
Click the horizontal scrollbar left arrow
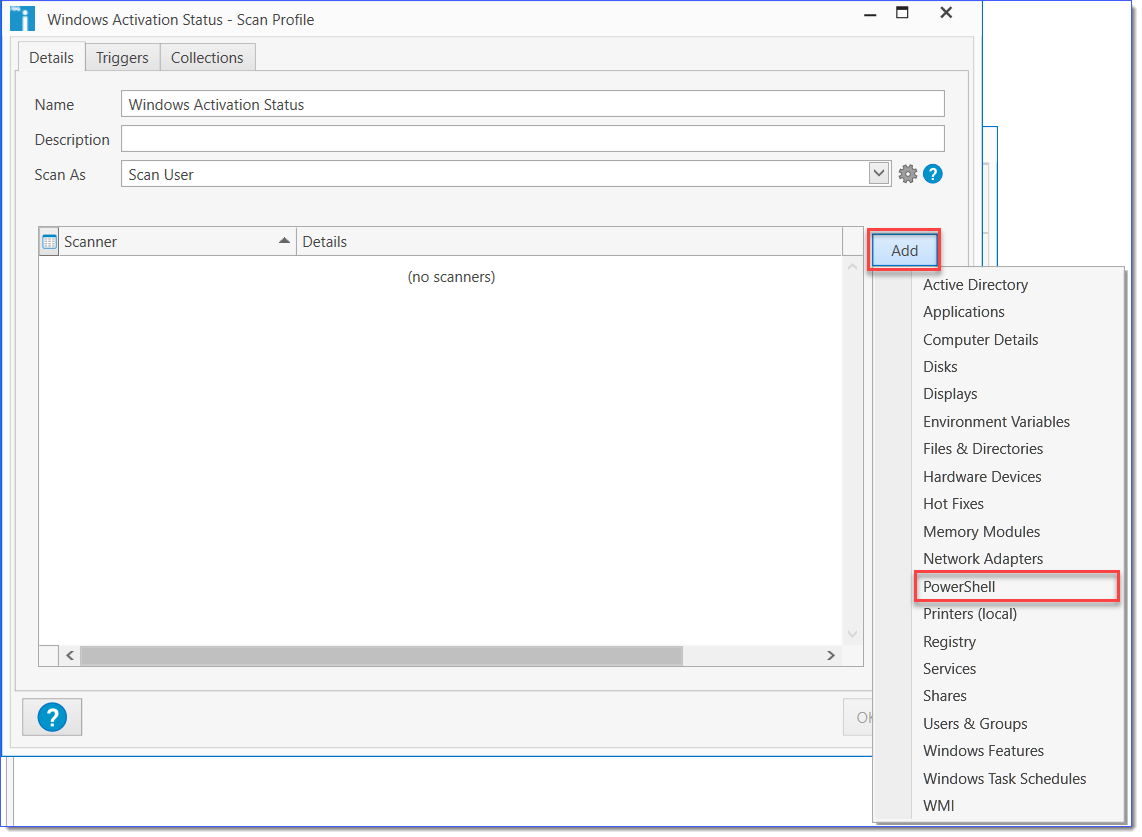coord(70,656)
